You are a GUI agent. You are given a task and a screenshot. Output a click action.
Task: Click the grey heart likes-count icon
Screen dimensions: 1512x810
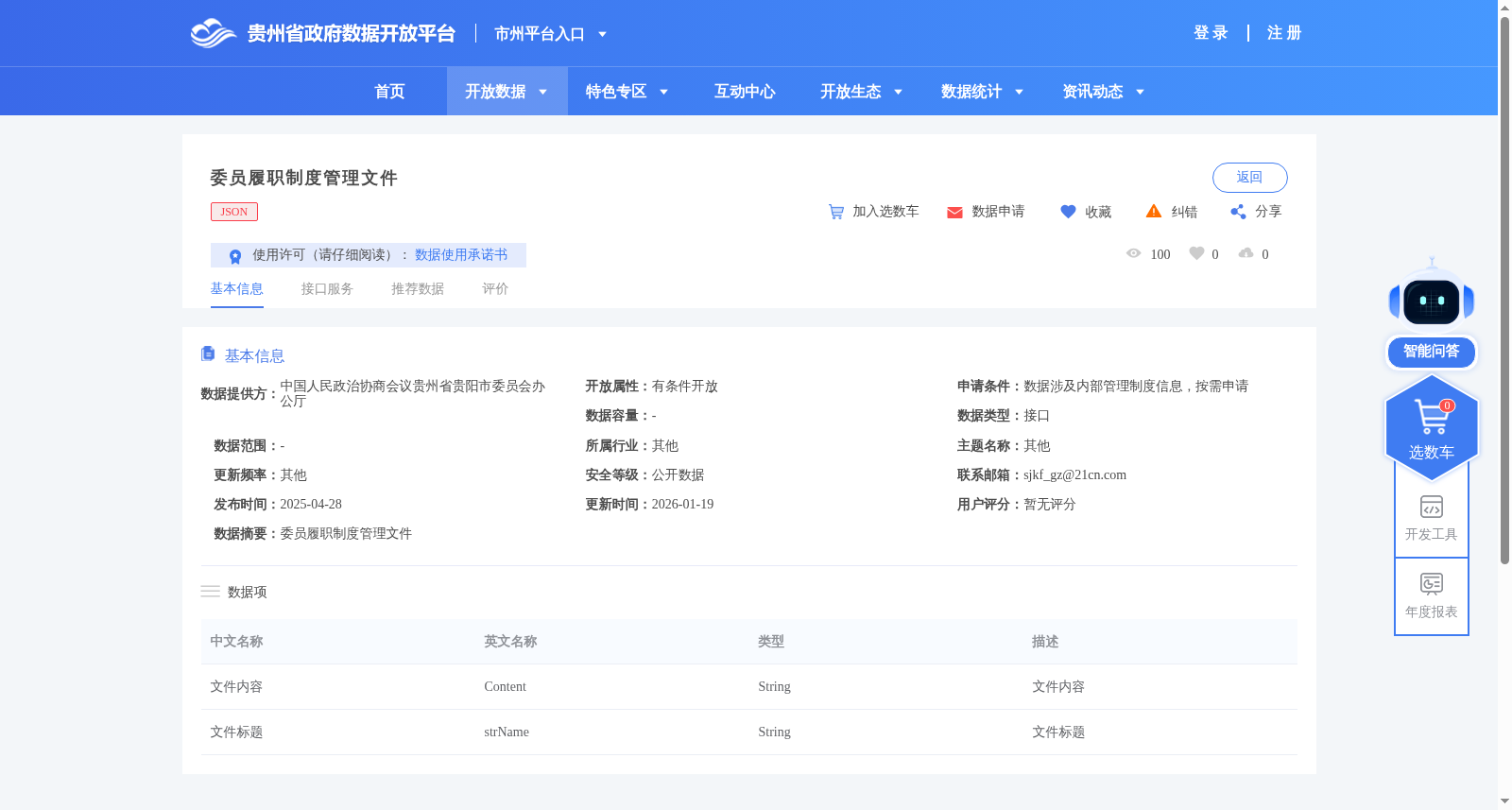1196,253
